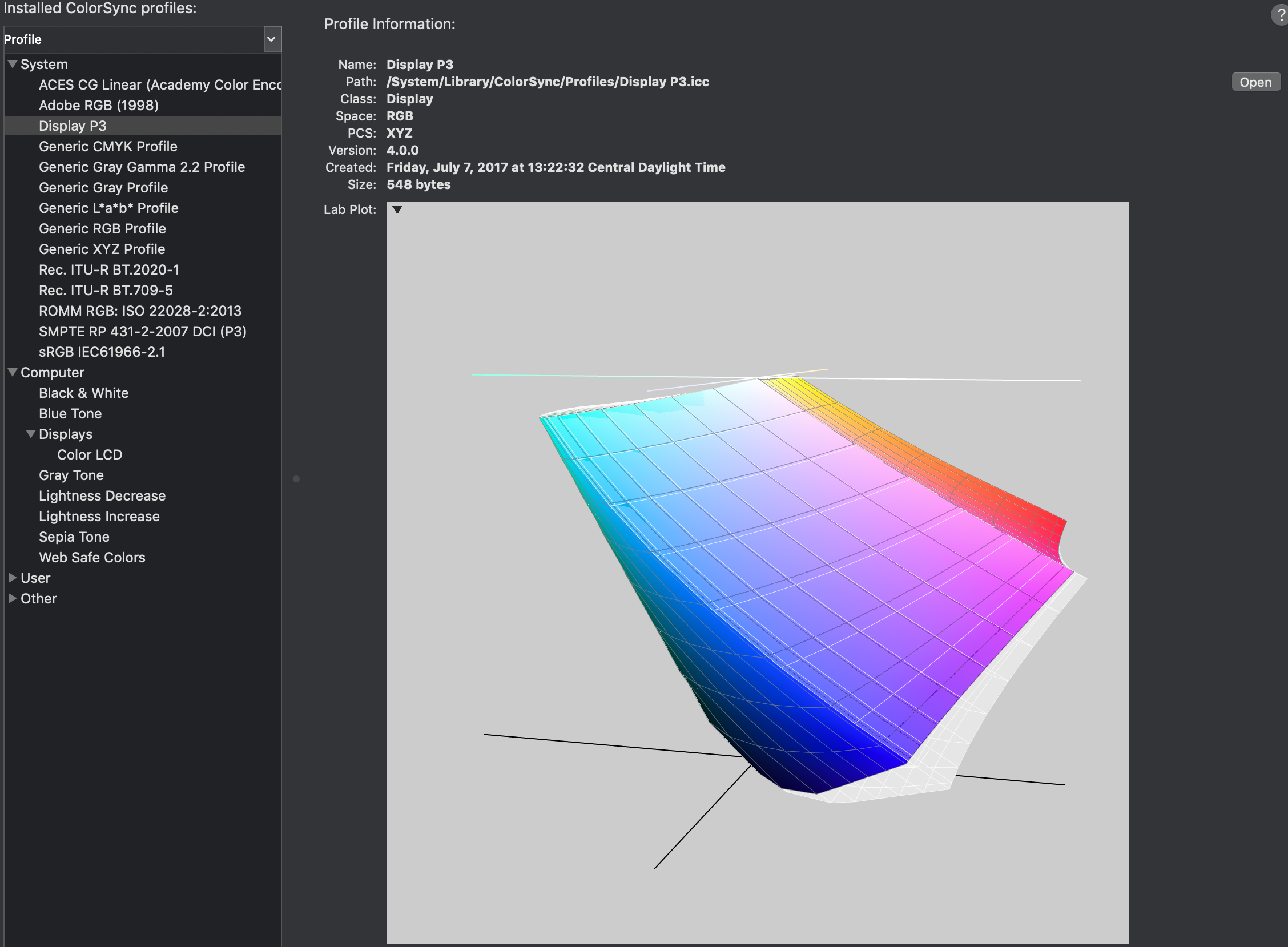Collapse the Displays subgroup
Viewport: 1288px width, 947px height.
[30, 434]
